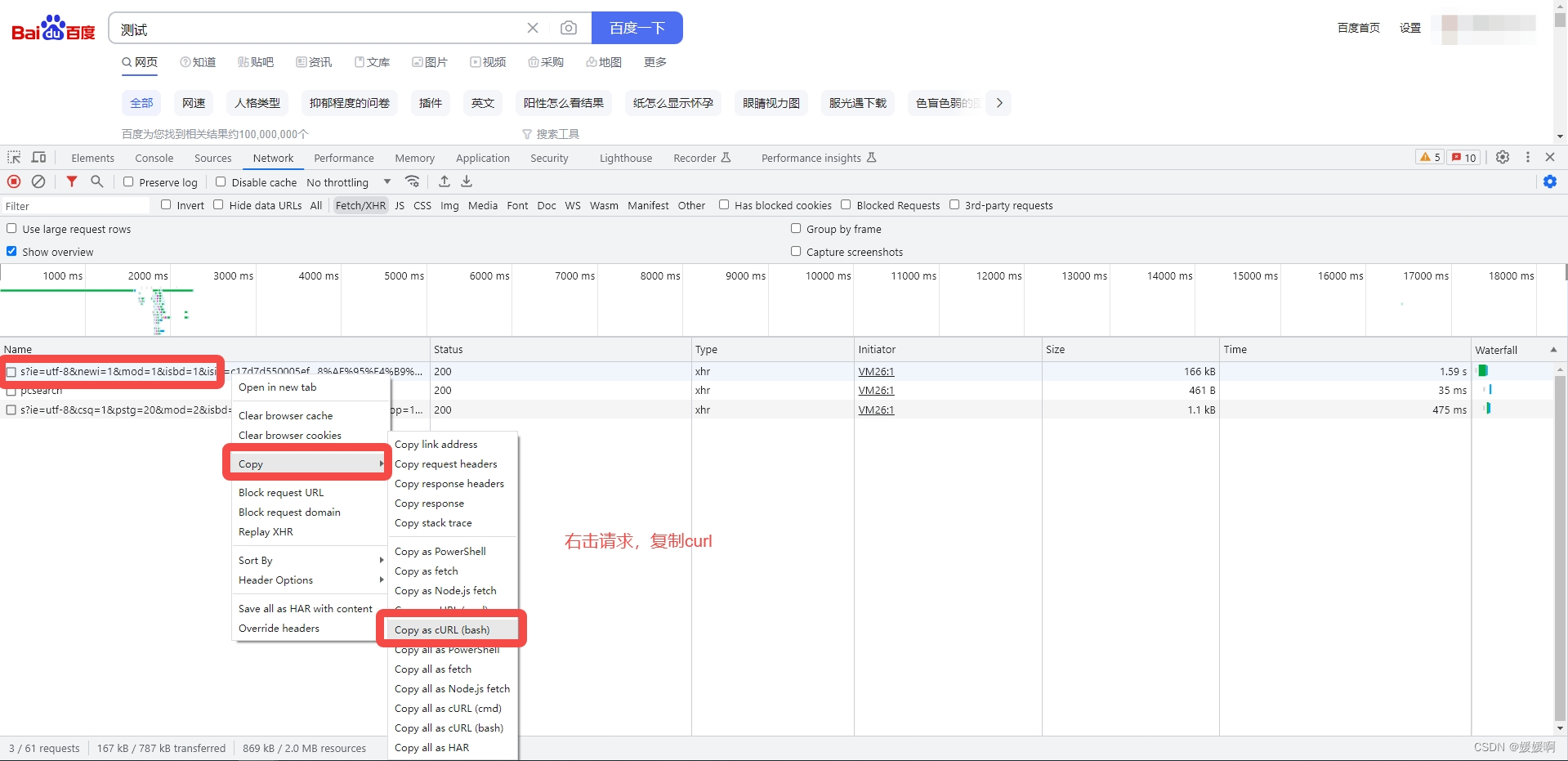Toggle the network filter funnel icon
Screen dimensions: 1568x761
[x=72, y=181]
